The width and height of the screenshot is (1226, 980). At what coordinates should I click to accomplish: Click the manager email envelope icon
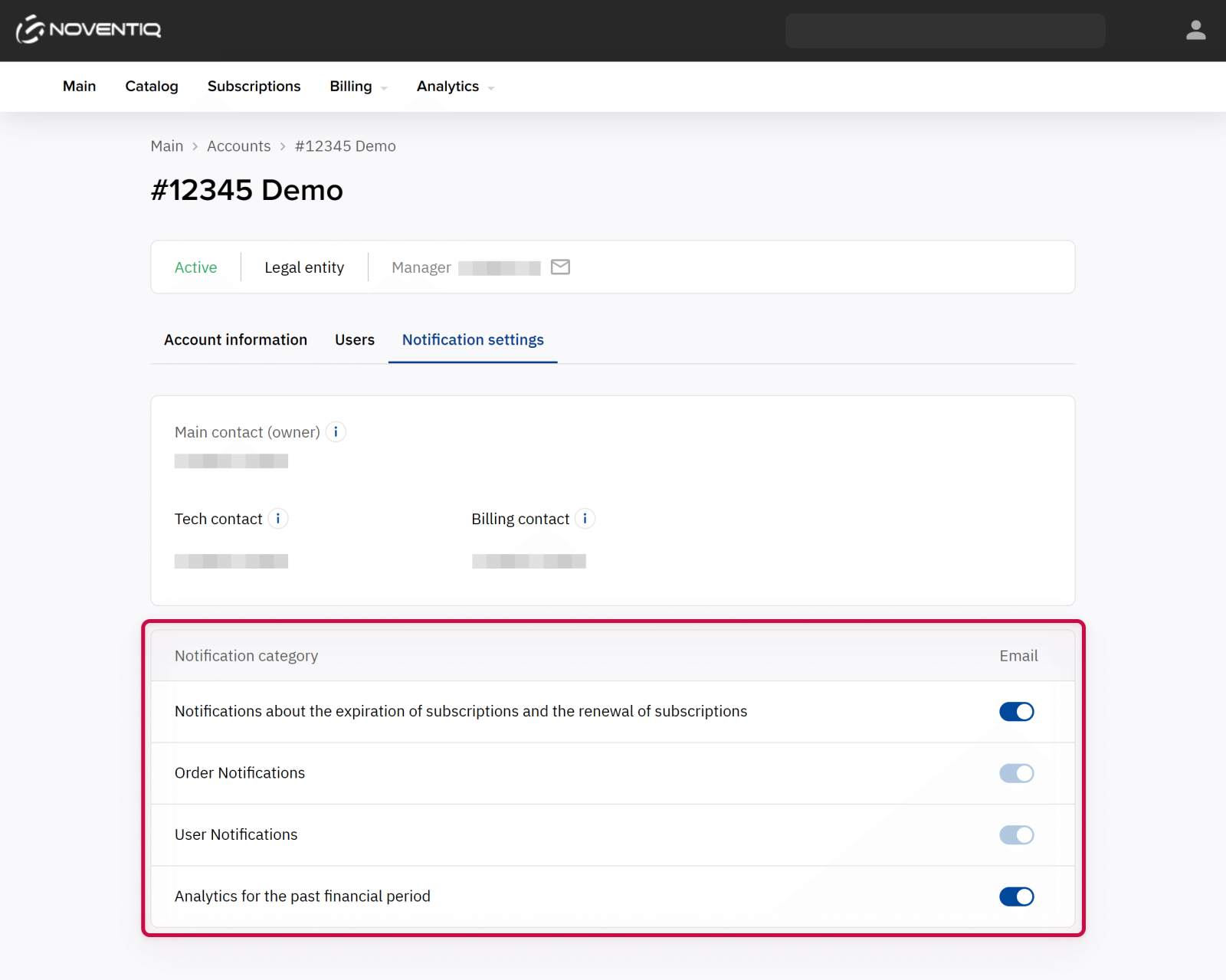[560, 267]
